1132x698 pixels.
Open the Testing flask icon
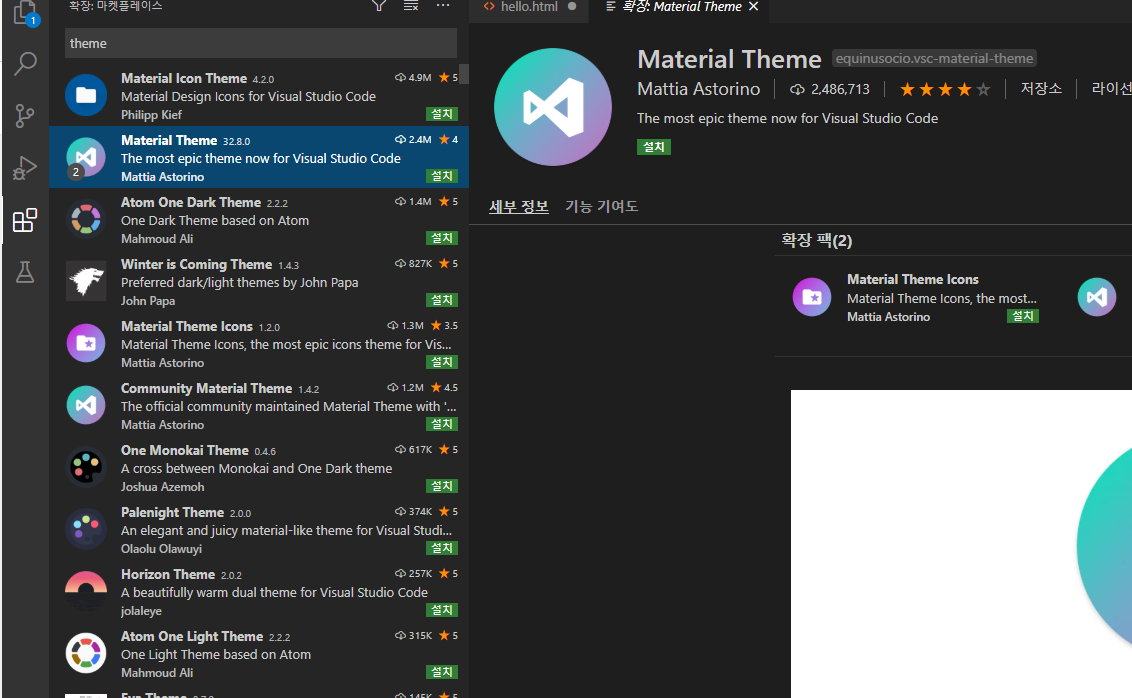click(x=25, y=272)
